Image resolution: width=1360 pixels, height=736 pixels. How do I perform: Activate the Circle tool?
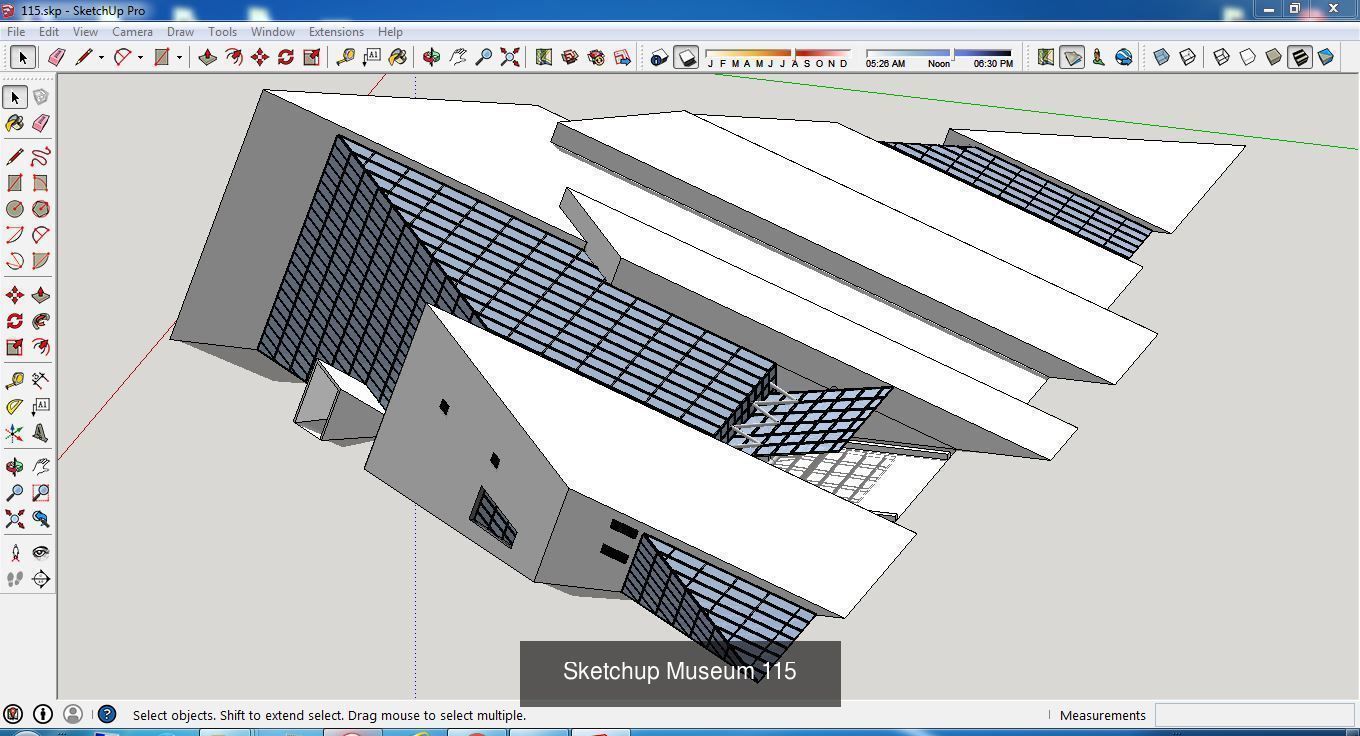[15, 209]
